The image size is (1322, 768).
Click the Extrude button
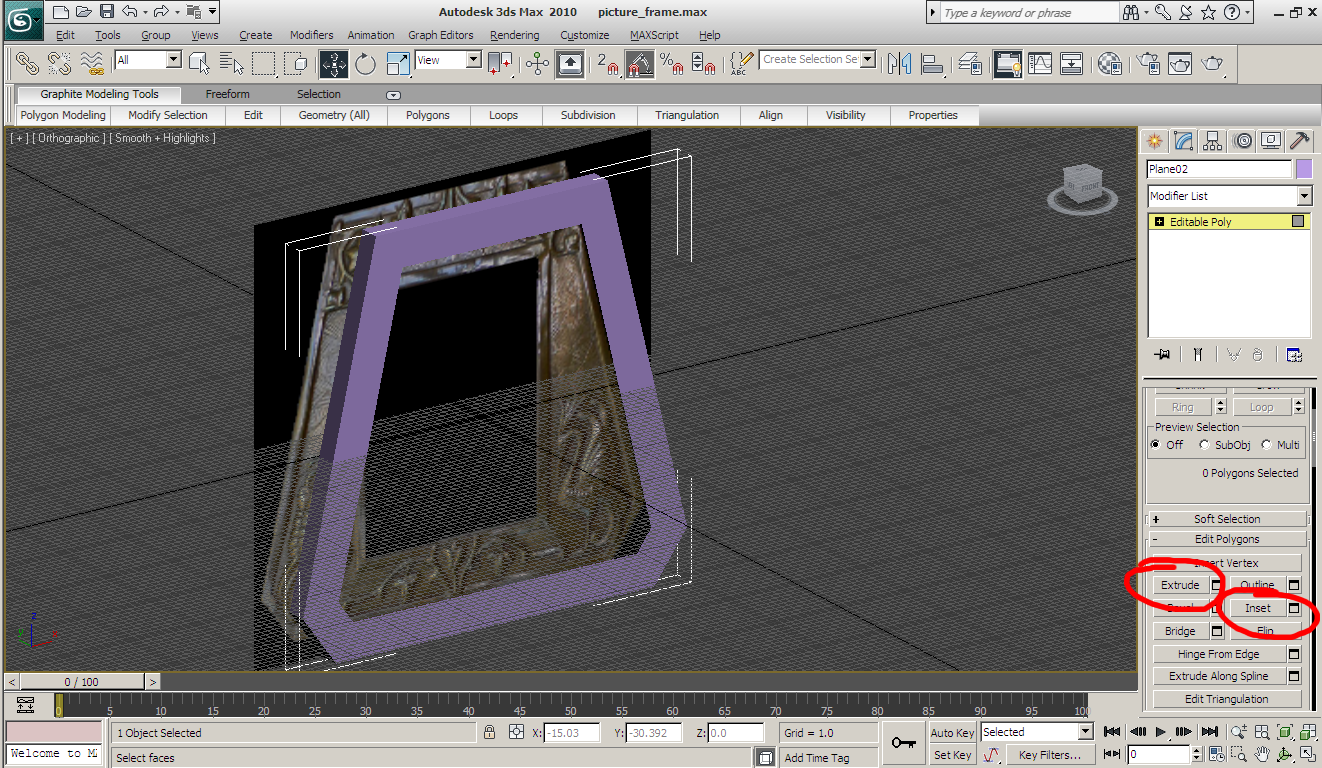tap(1180, 585)
